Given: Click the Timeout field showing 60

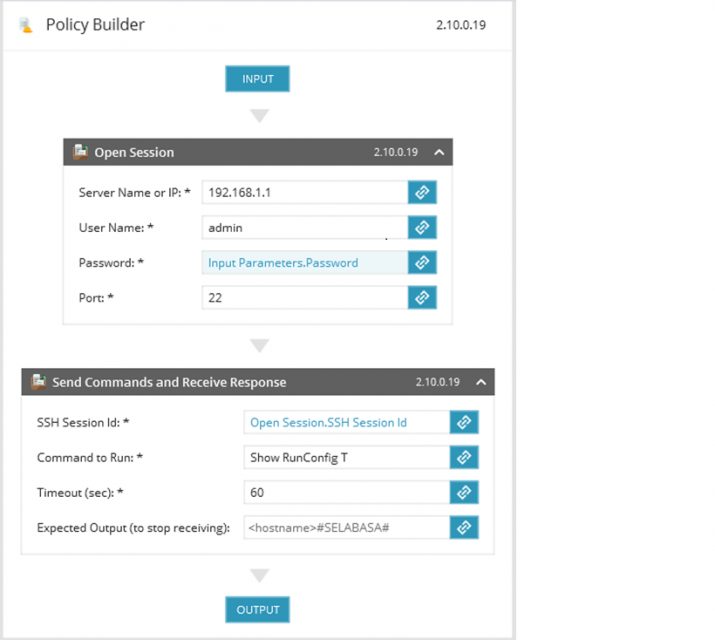Looking at the screenshot, I should click(347, 492).
